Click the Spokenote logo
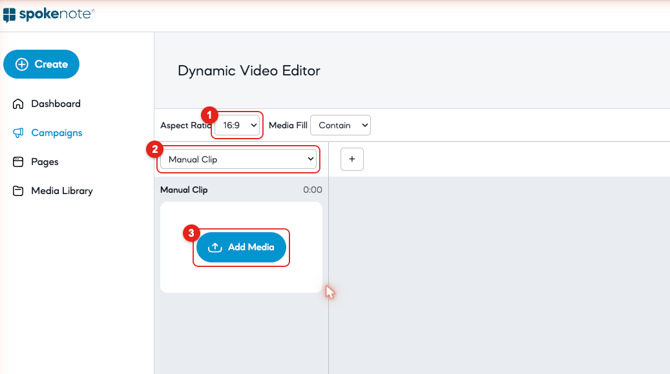670x374 pixels. click(x=48, y=15)
